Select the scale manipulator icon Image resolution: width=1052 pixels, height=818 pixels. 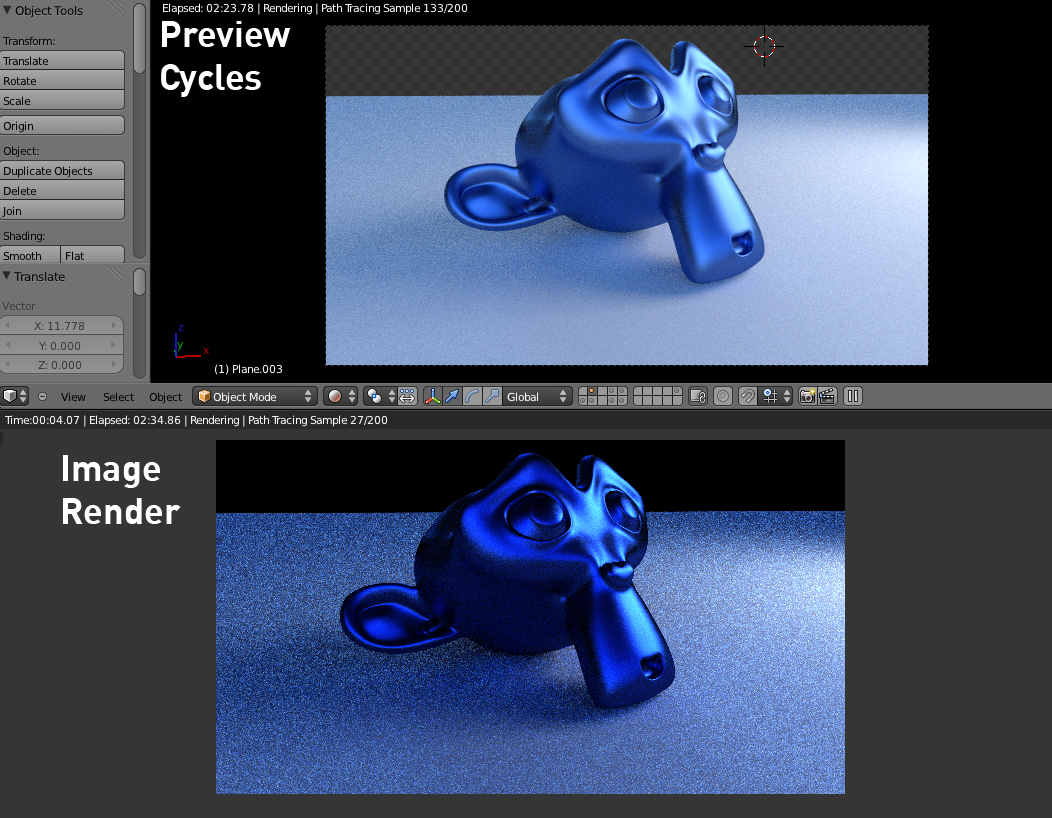[x=492, y=397]
